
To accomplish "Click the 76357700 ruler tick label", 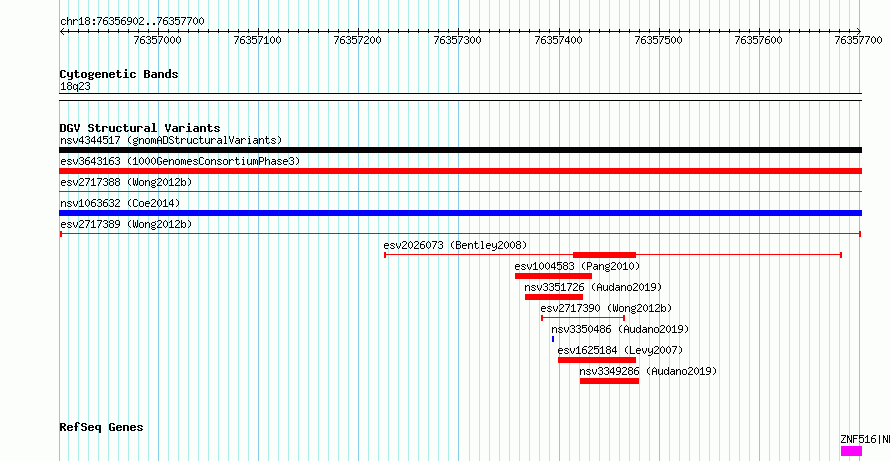I will click(x=859, y=40).
